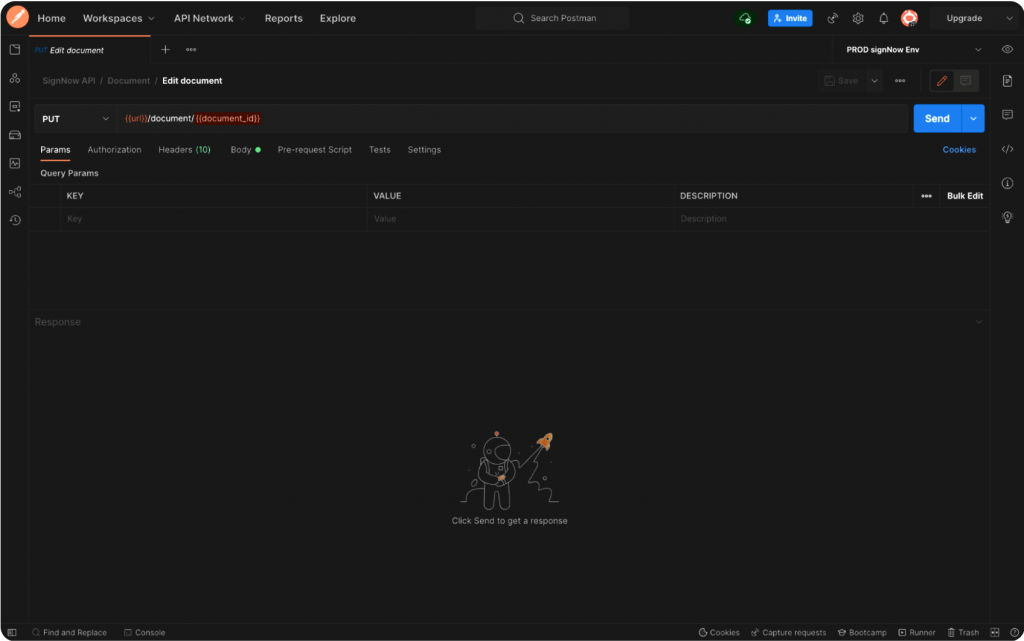Switch to edit mode pencil toggle

(x=941, y=81)
